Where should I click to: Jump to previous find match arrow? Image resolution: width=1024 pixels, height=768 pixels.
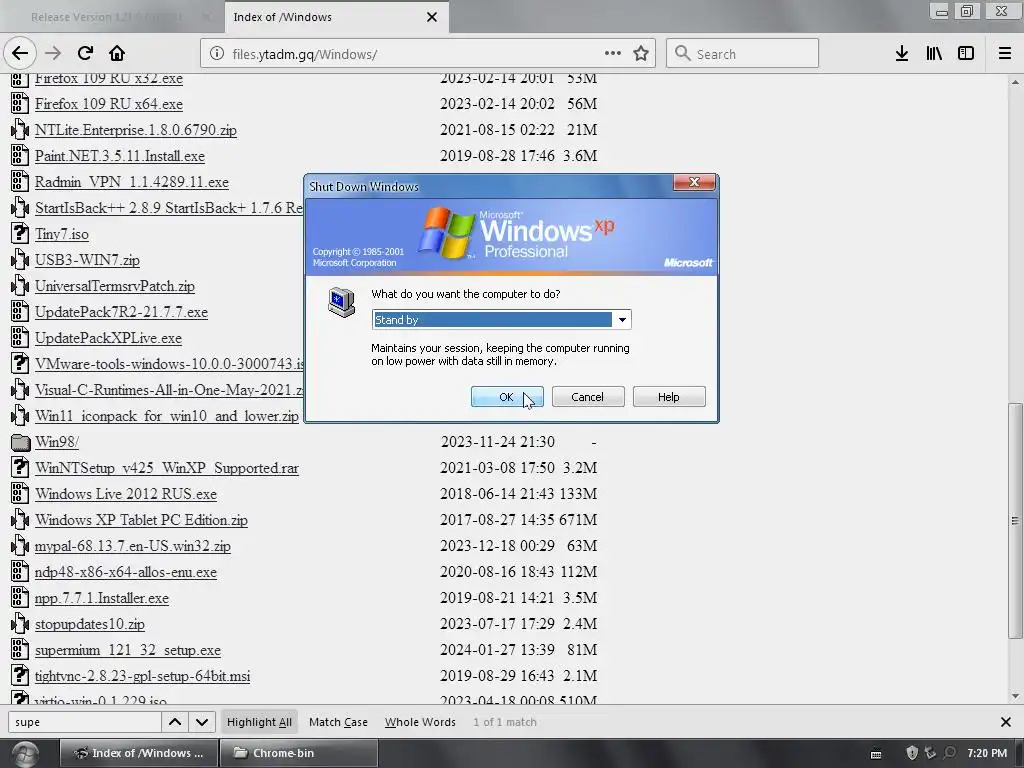pos(175,722)
